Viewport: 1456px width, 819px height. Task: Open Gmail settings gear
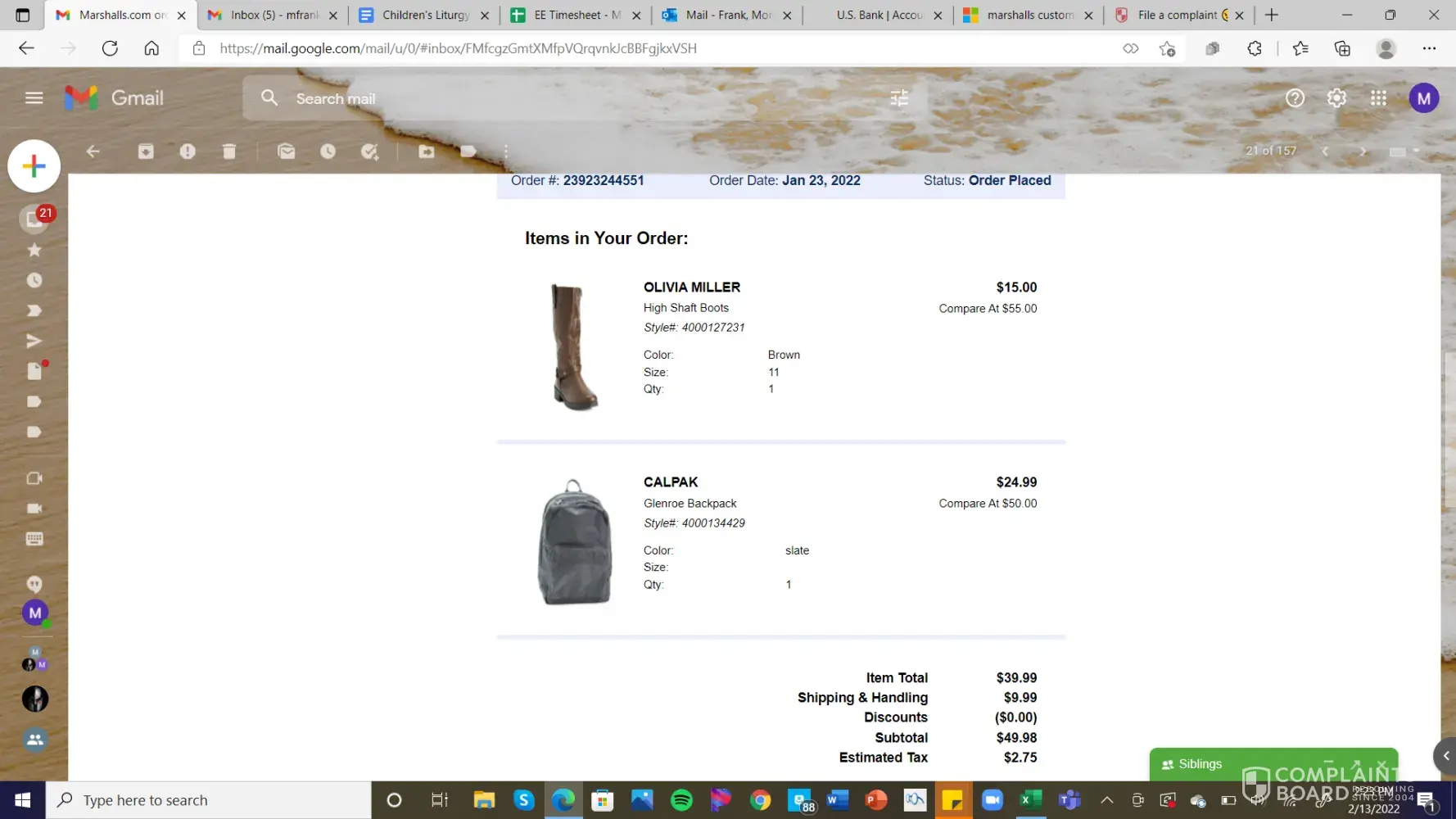[1336, 98]
